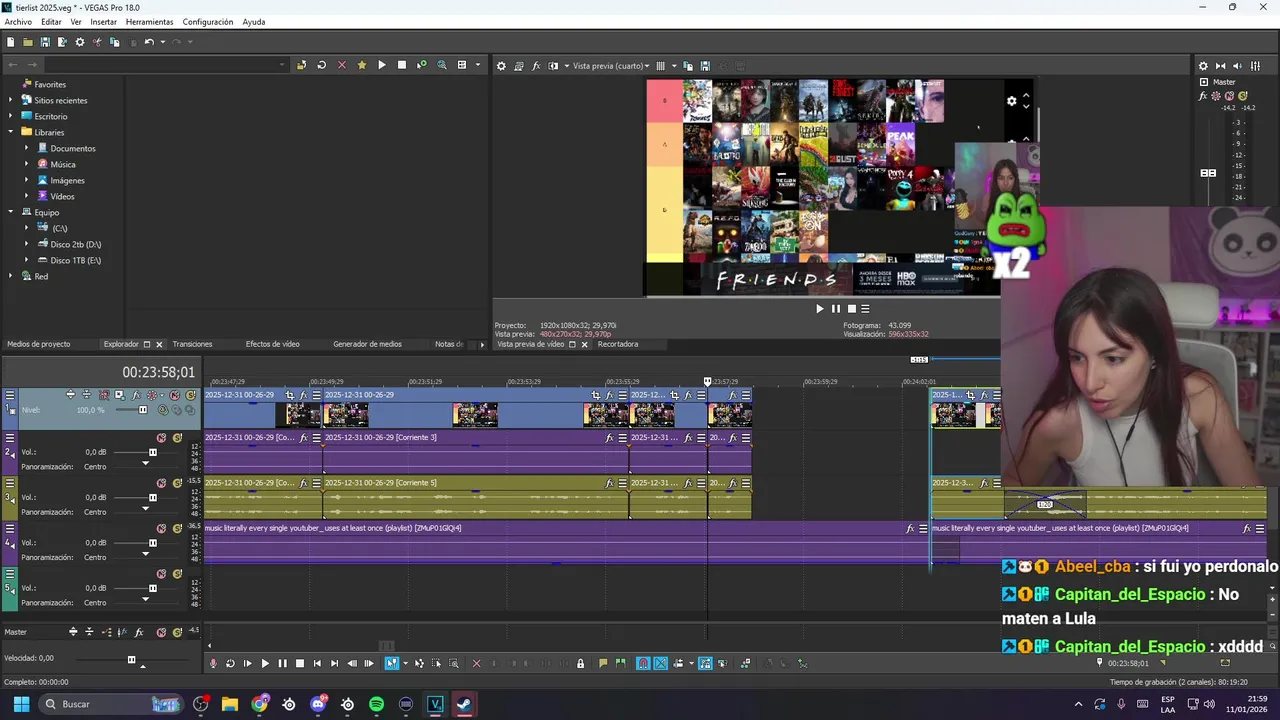Select the normal edit tool in timeline toolbar
Viewport: 1280px width, 720px height.
392,663
